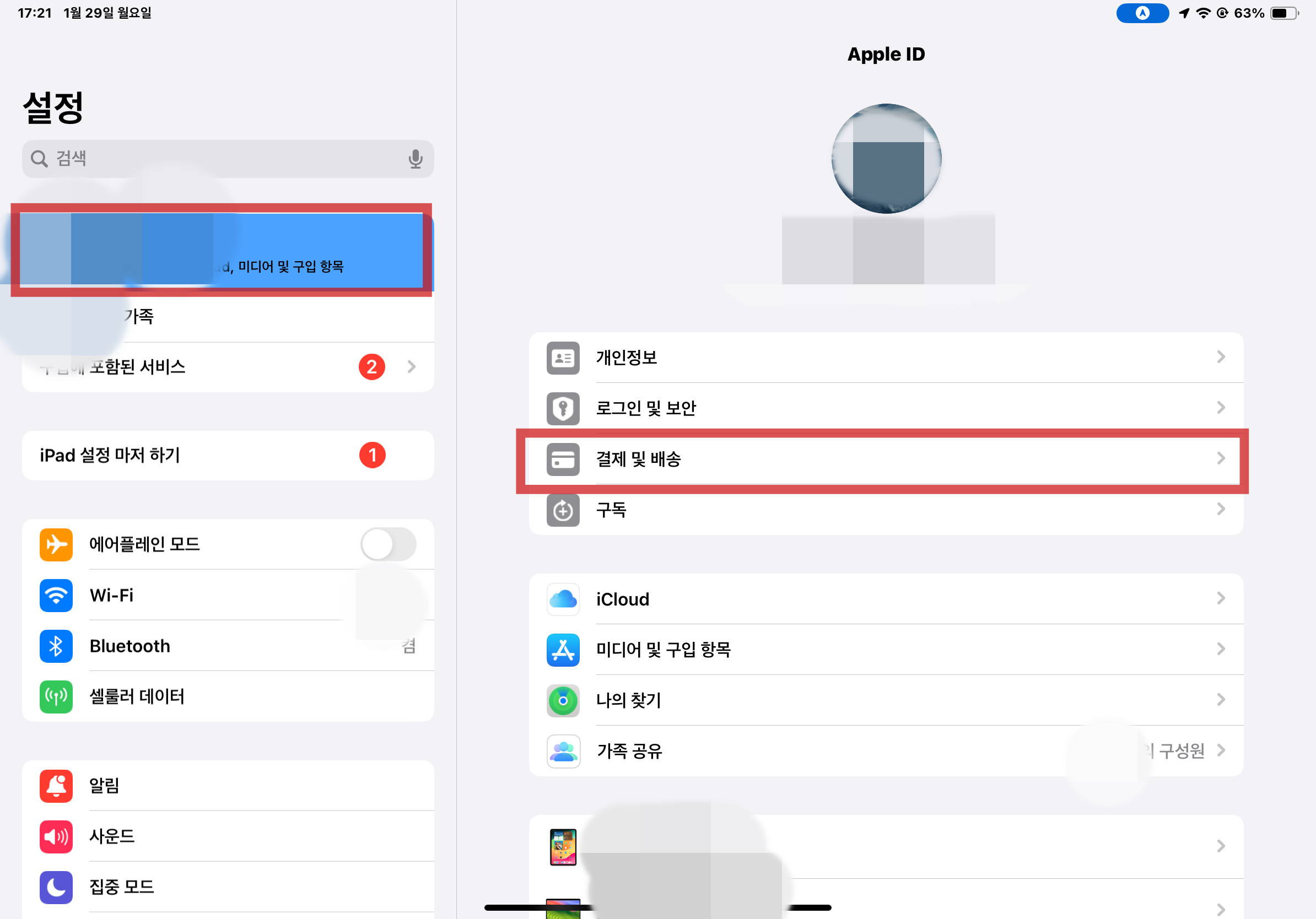Tap the Bluetooth icon in sidebar
The width and height of the screenshot is (1316, 919).
(56, 646)
